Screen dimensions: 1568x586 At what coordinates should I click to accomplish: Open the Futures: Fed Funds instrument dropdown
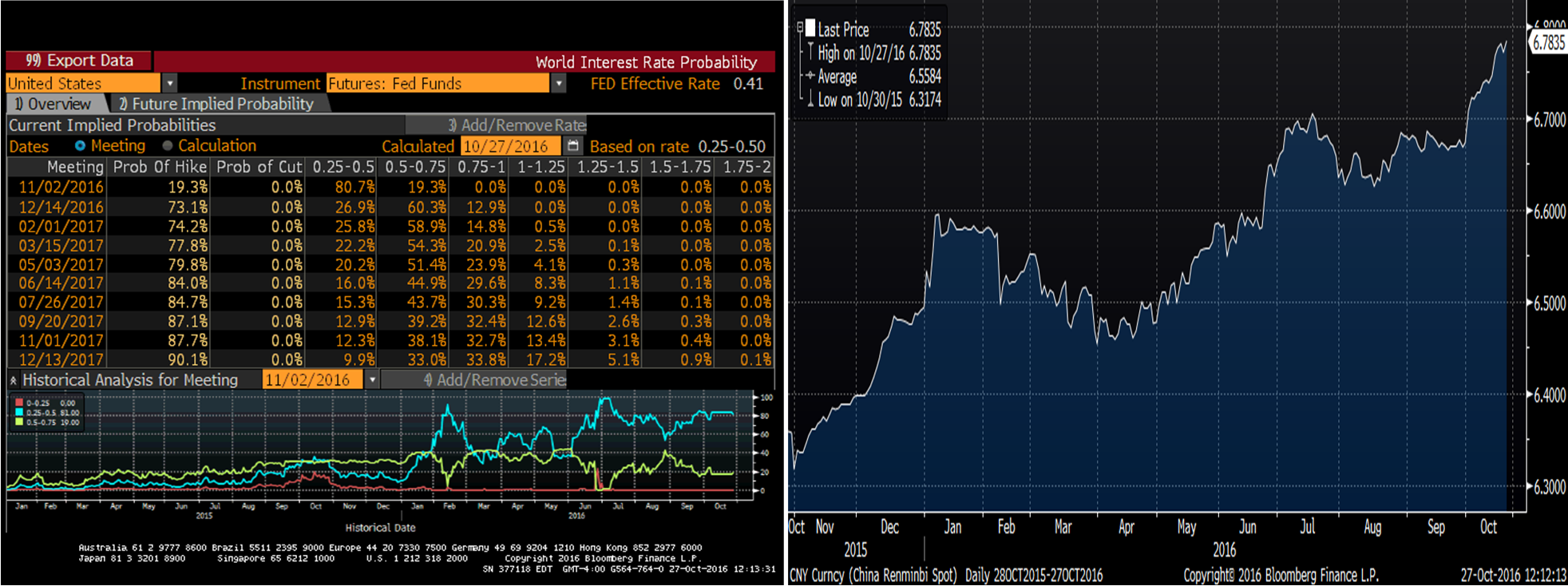tap(558, 83)
